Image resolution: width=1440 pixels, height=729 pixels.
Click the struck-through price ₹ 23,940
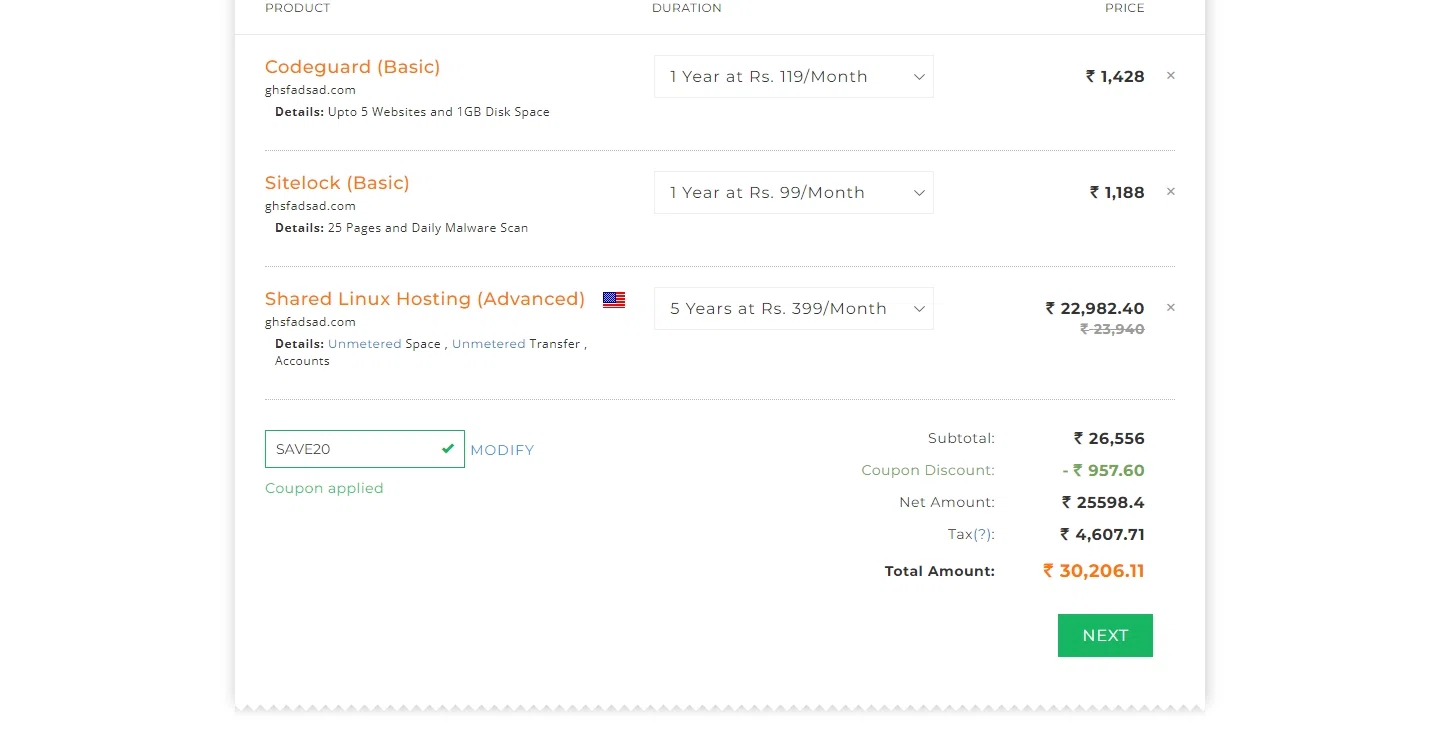click(1112, 329)
